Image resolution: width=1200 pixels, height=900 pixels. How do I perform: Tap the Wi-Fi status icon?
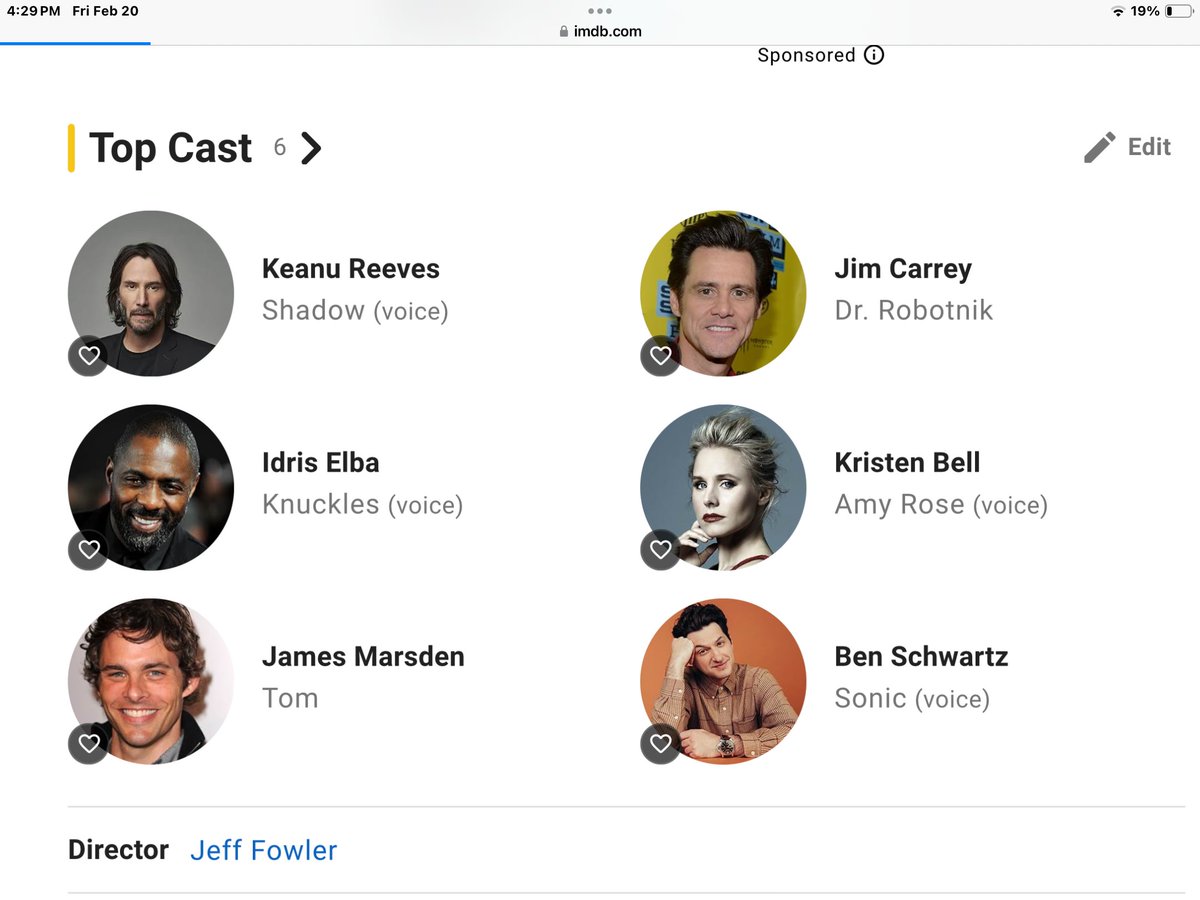click(x=1117, y=11)
